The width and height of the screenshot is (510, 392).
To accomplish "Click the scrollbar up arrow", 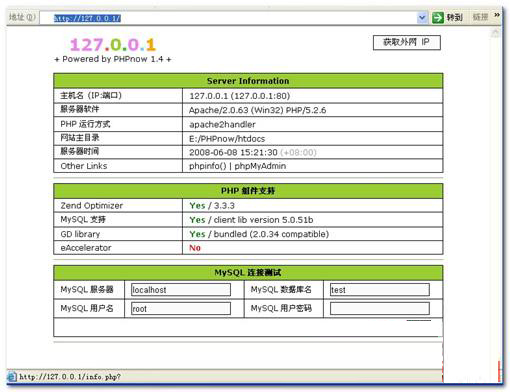I will pos(495,32).
